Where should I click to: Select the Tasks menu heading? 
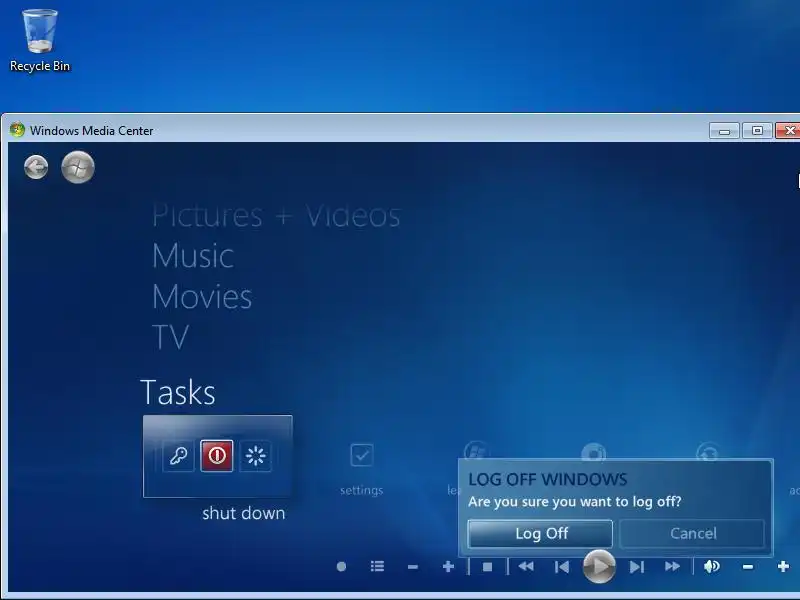click(178, 392)
